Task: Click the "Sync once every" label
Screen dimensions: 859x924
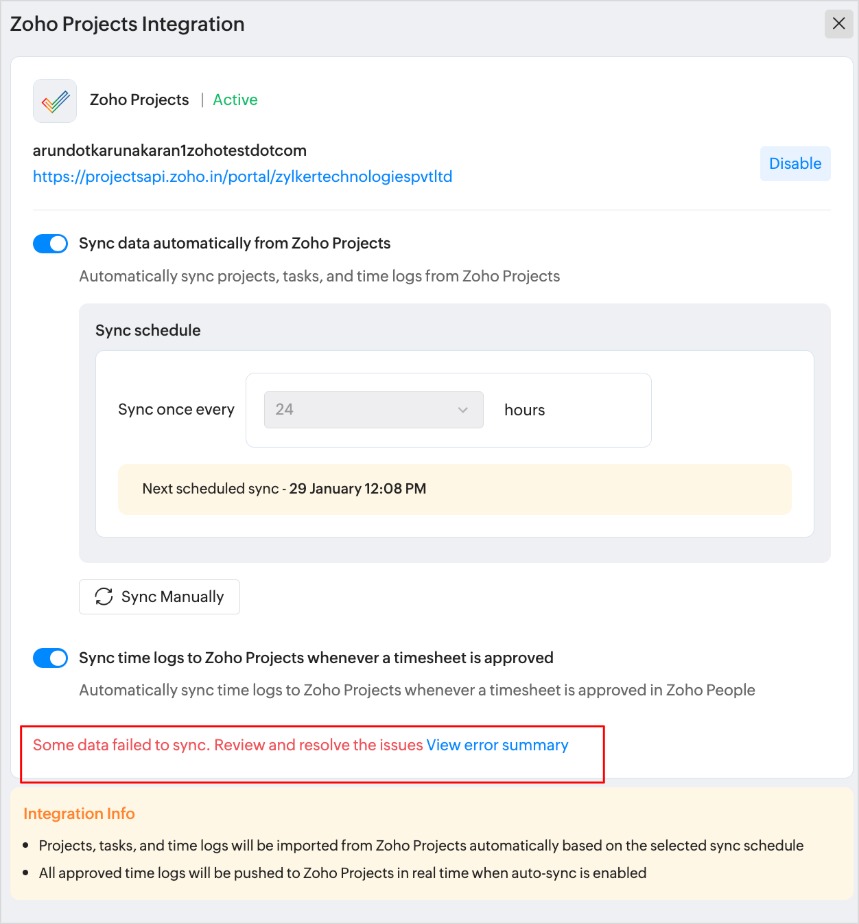Action: coord(176,410)
